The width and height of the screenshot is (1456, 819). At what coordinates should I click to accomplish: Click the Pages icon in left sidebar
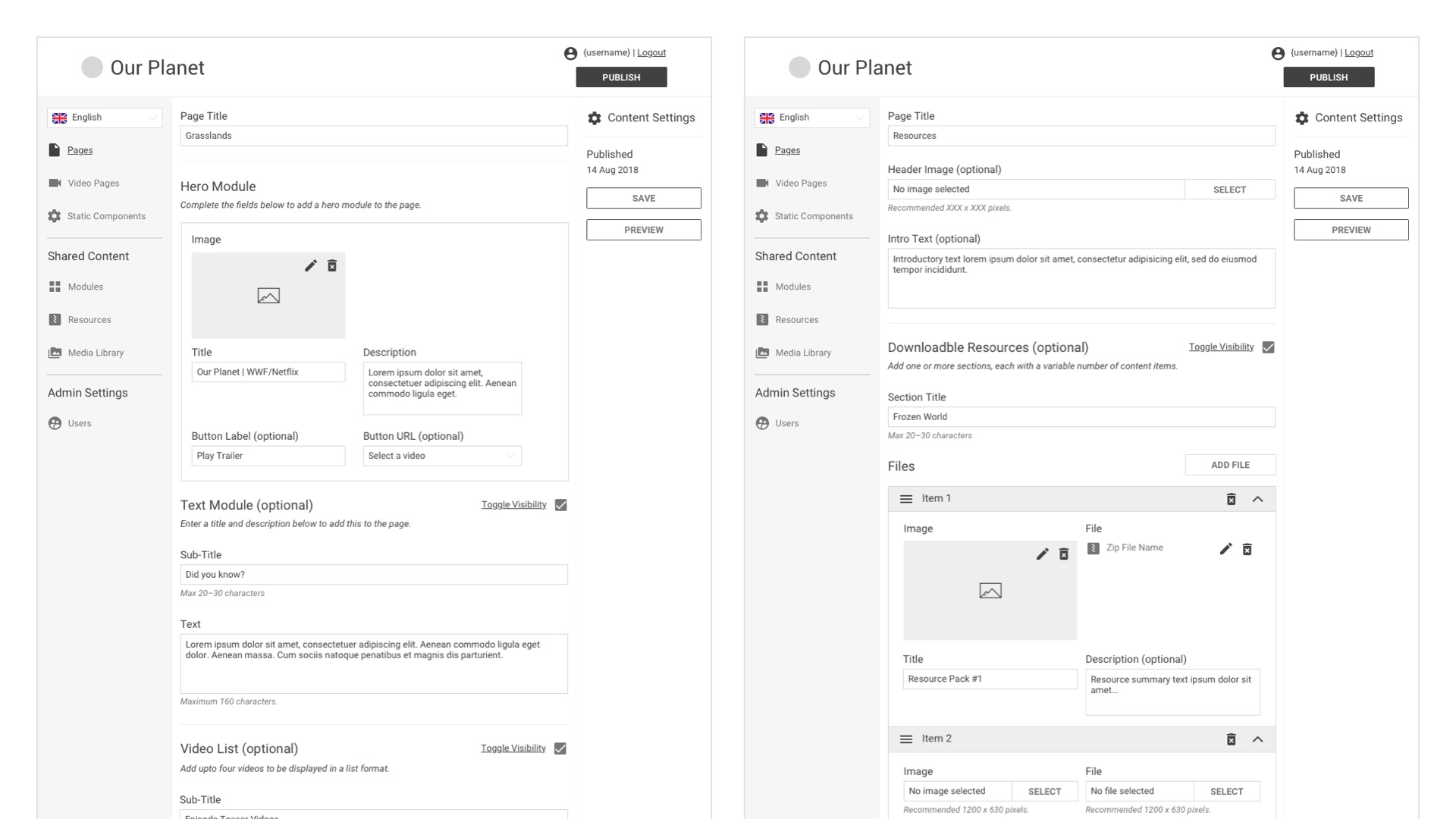pyautogui.click(x=54, y=150)
